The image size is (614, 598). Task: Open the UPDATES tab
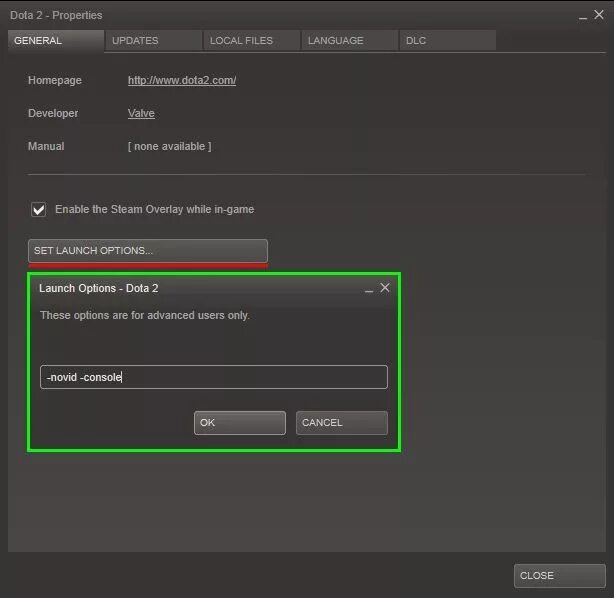154,41
